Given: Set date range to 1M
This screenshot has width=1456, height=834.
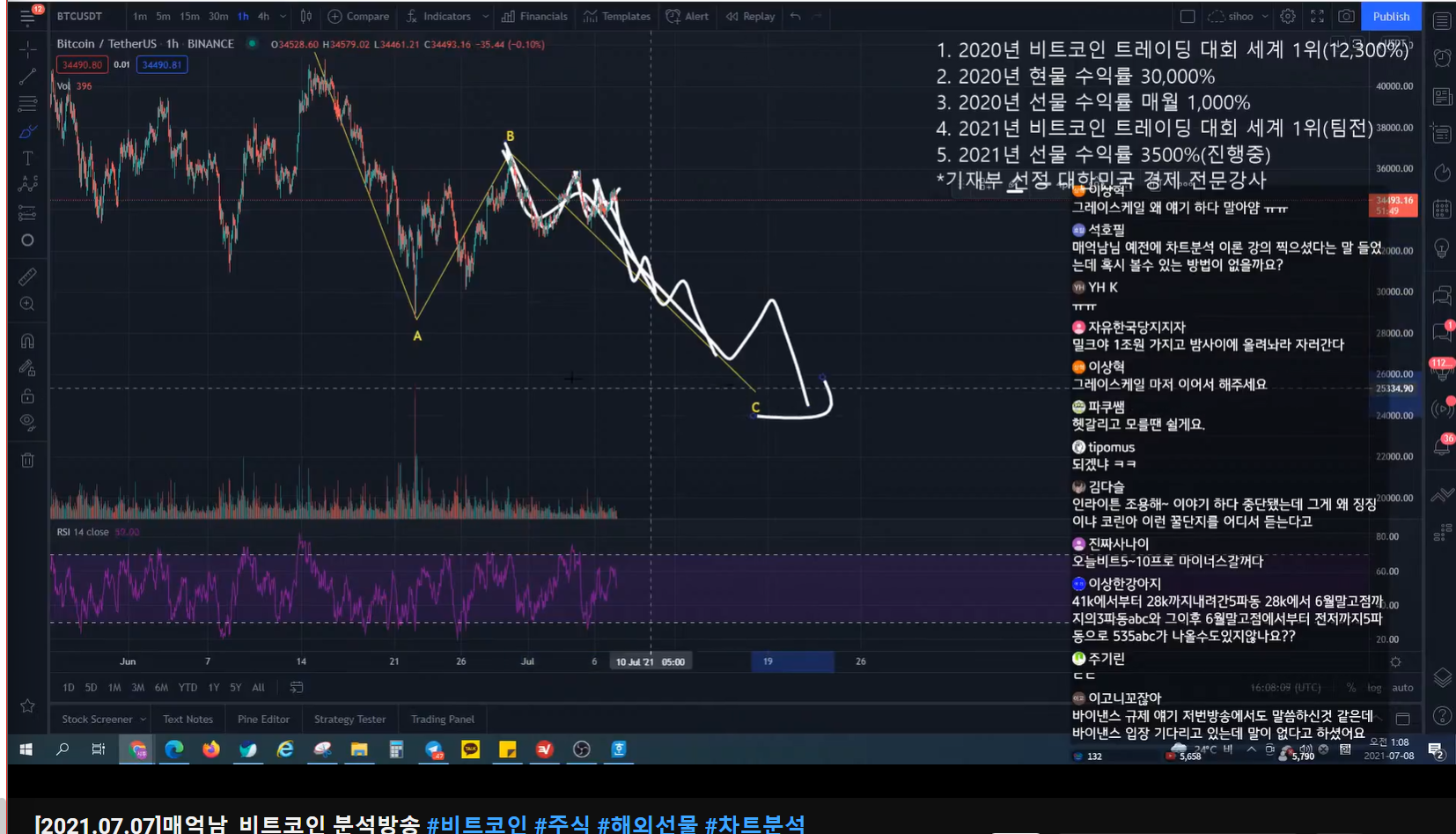Looking at the screenshot, I should click(x=114, y=688).
